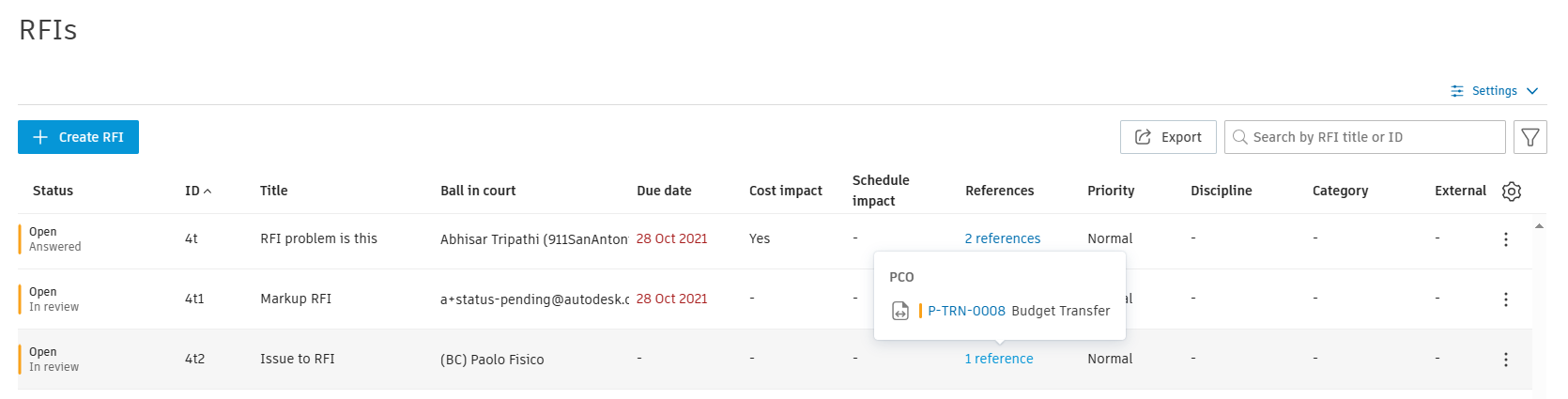Viewport: 1568px width, 399px height.
Task: Click the magnifier search icon
Action: pyautogui.click(x=1239, y=137)
